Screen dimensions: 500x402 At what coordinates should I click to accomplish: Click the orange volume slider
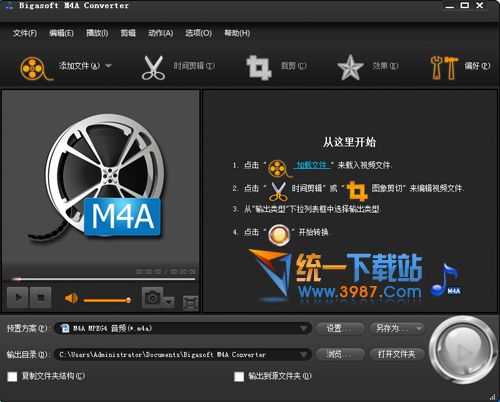pyautogui.click(x=107, y=300)
